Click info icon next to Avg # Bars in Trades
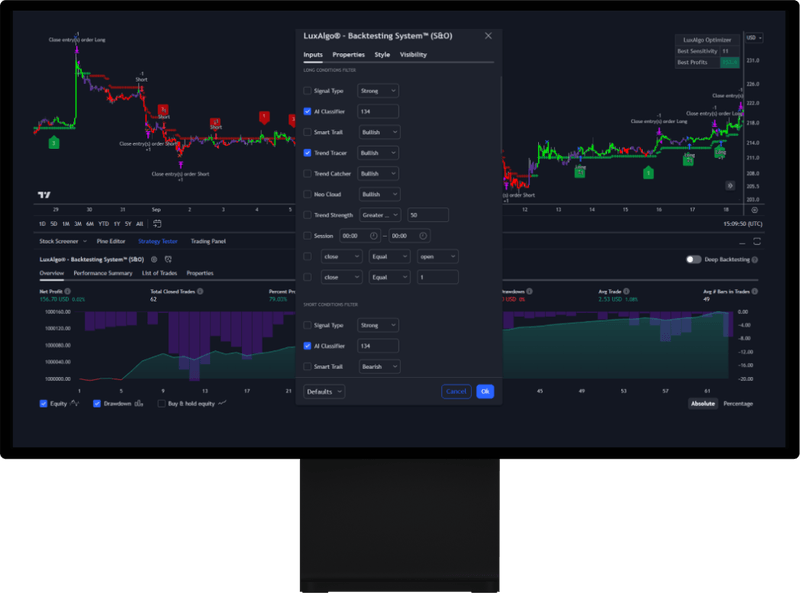This screenshot has height=593, width=800. coord(755,291)
